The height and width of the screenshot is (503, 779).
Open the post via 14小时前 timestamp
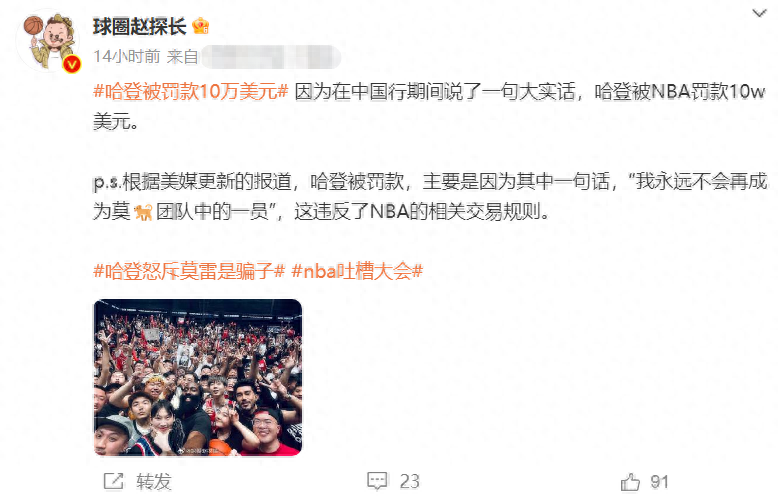[127, 56]
